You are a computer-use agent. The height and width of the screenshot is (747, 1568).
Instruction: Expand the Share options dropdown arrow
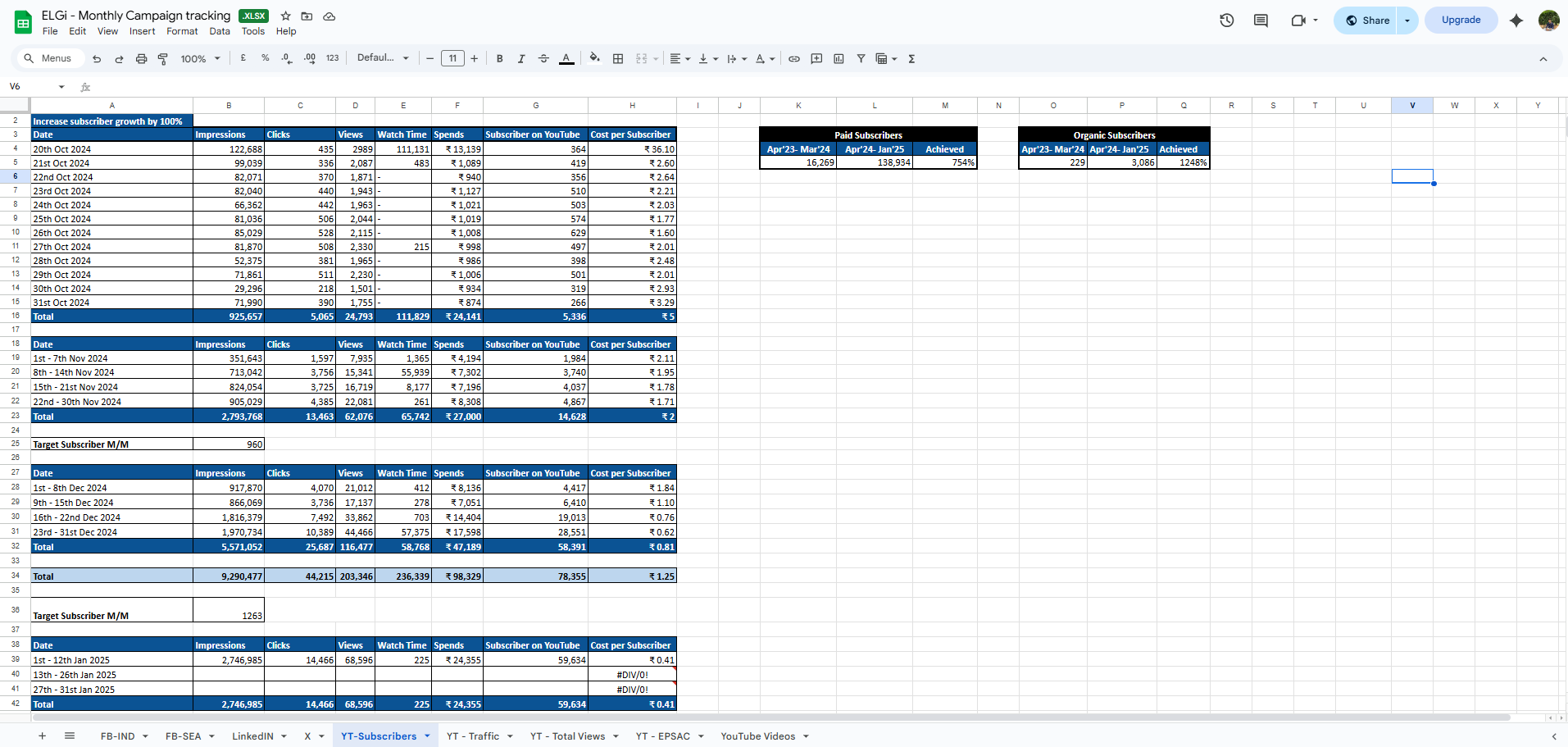(1407, 20)
